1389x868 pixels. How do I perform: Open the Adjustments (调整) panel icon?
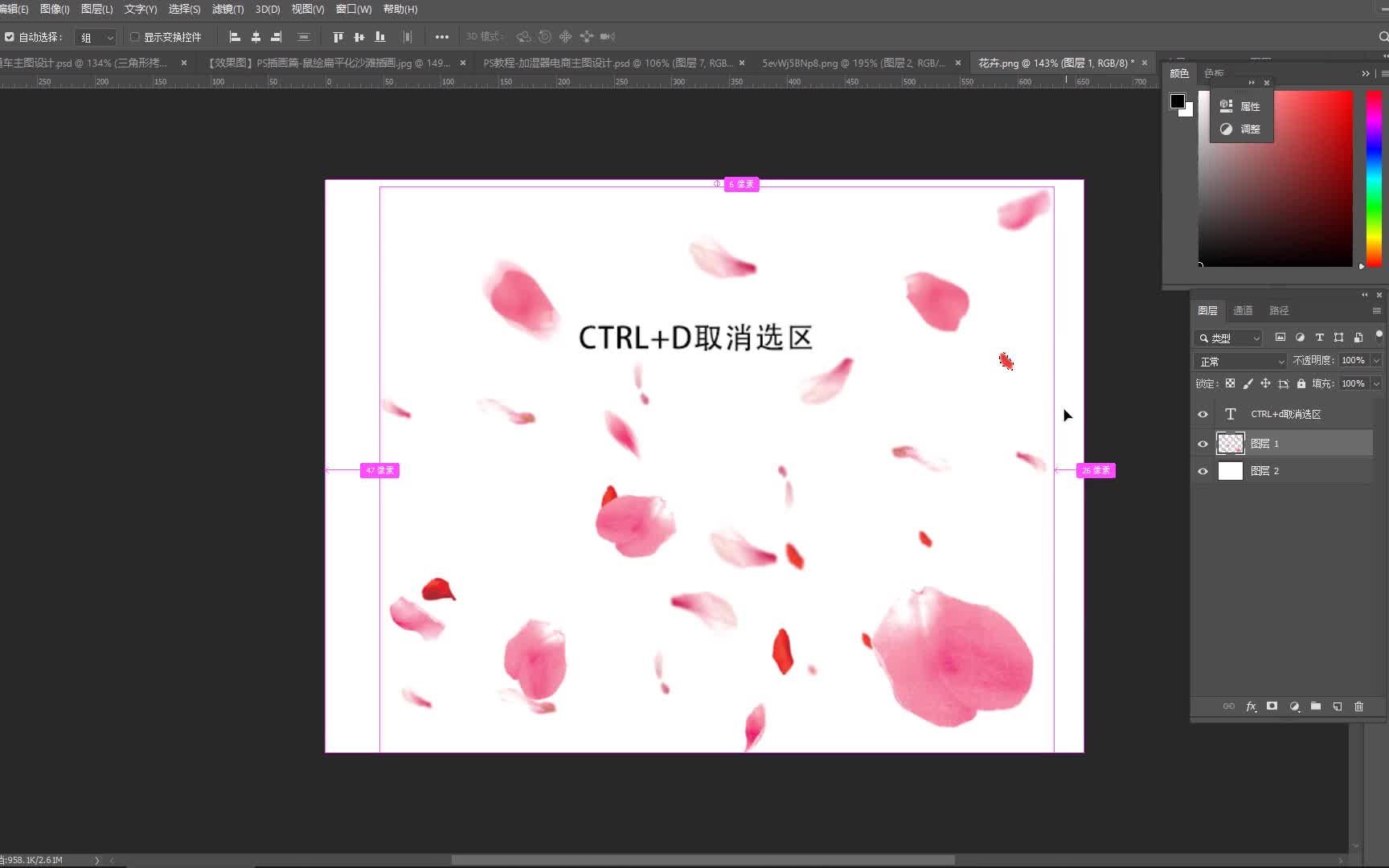(x=1226, y=129)
